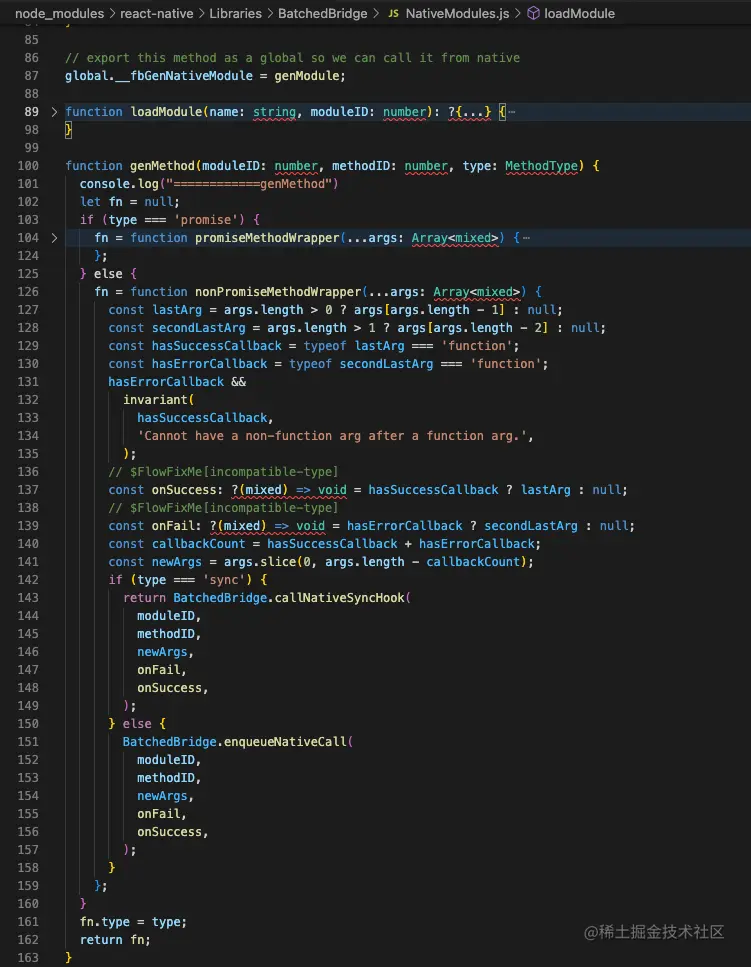Click 'onSuccess' declaration on line 137
This screenshot has height=967, width=751.
click(x=184, y=490)
